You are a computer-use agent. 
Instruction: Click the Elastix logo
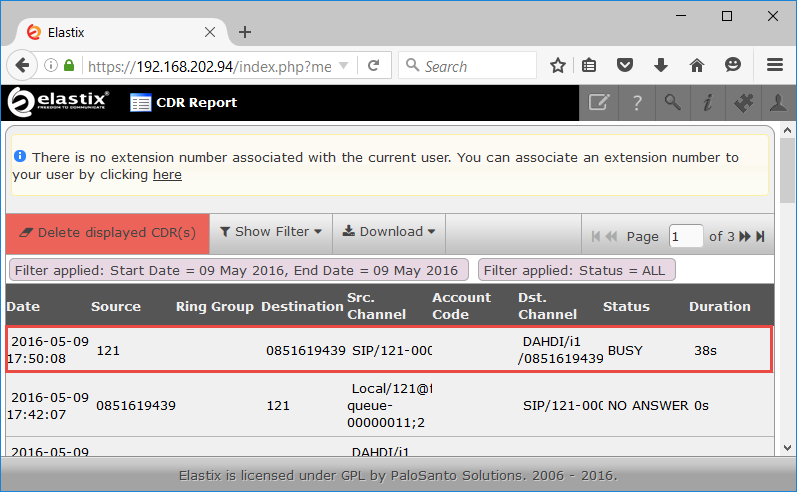tap(58, 102)
